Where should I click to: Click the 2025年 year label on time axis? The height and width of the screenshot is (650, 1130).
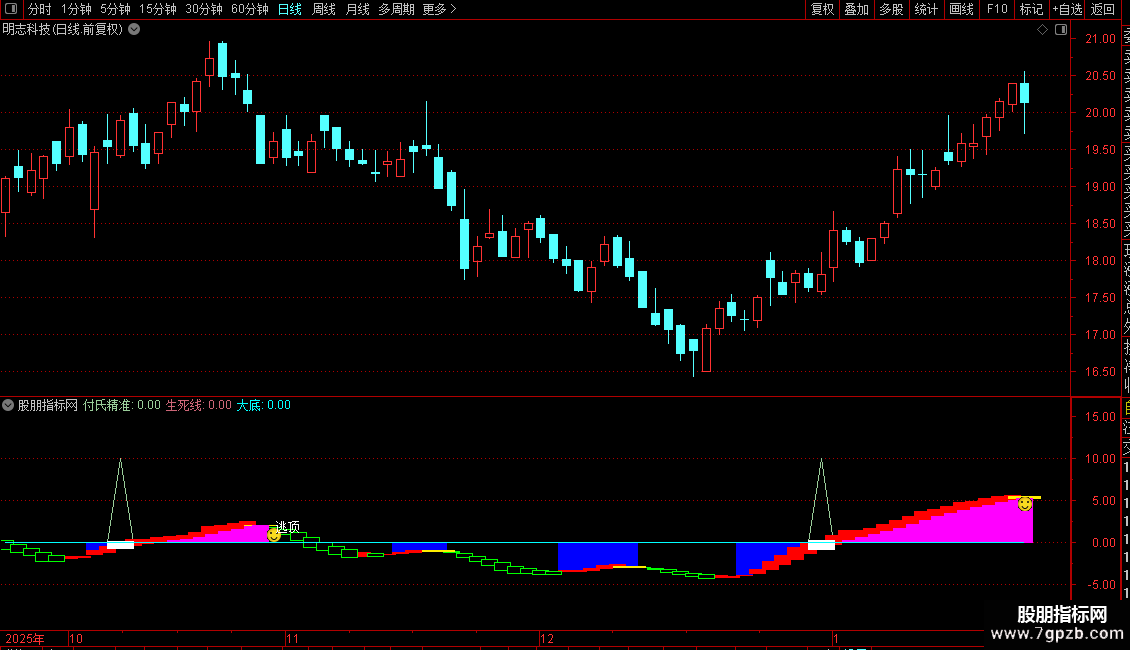[x=25, y=638]
